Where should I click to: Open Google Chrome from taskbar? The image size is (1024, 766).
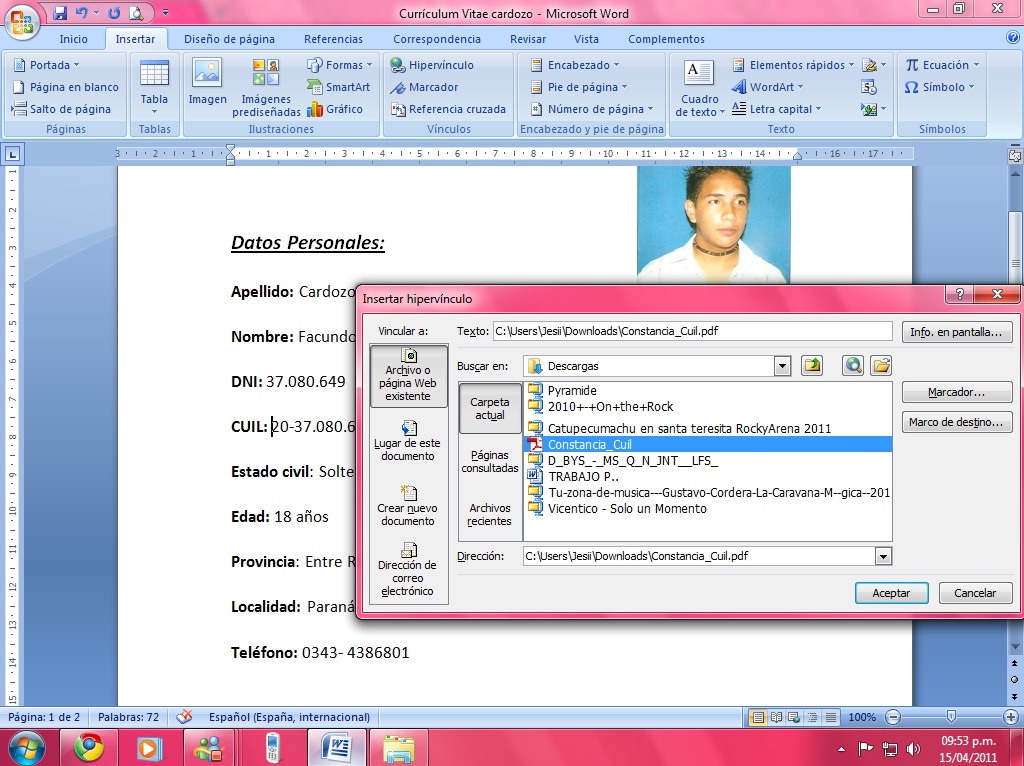(x=89, y=748)
